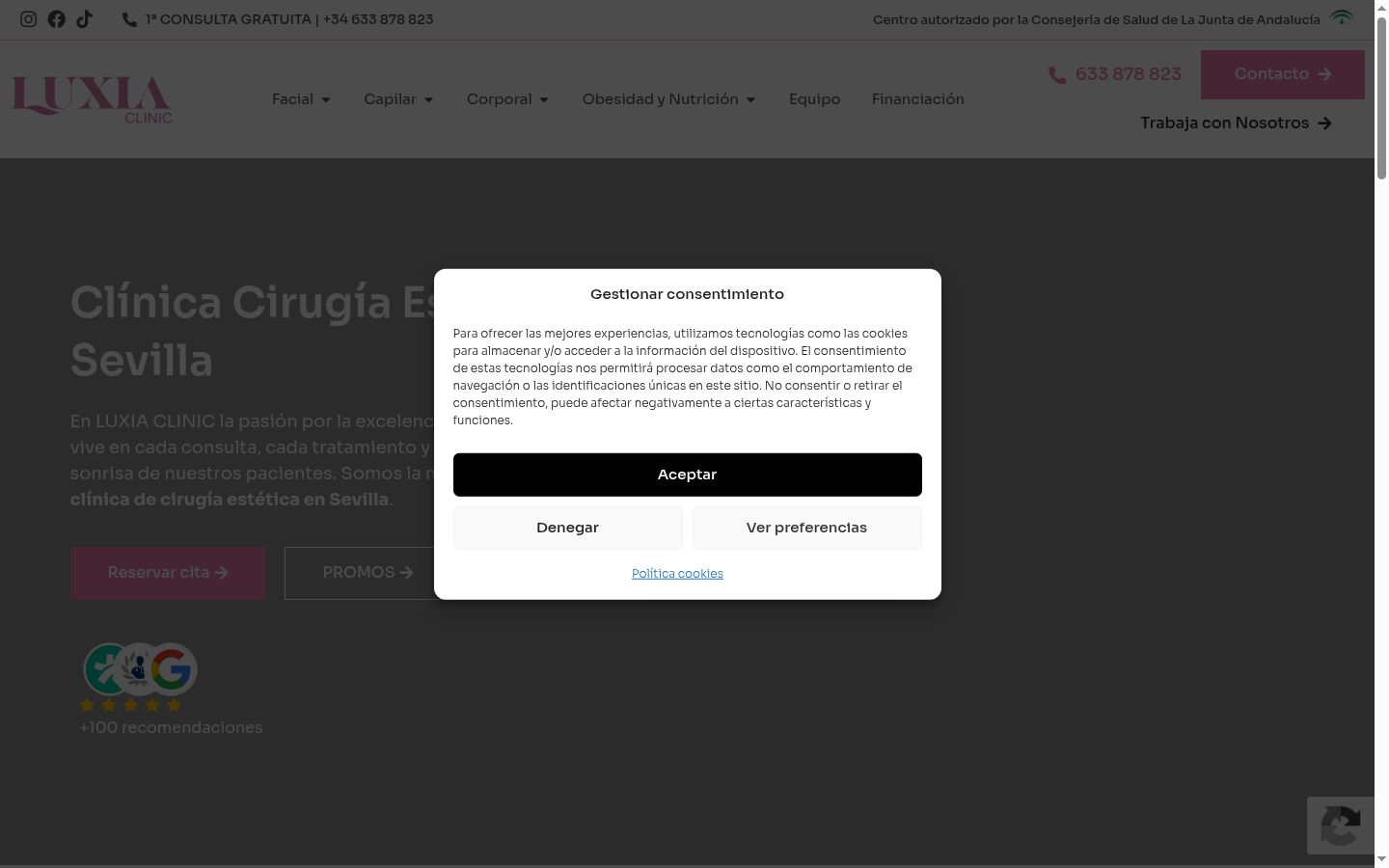Open the Política cookies link

point(677,574)
